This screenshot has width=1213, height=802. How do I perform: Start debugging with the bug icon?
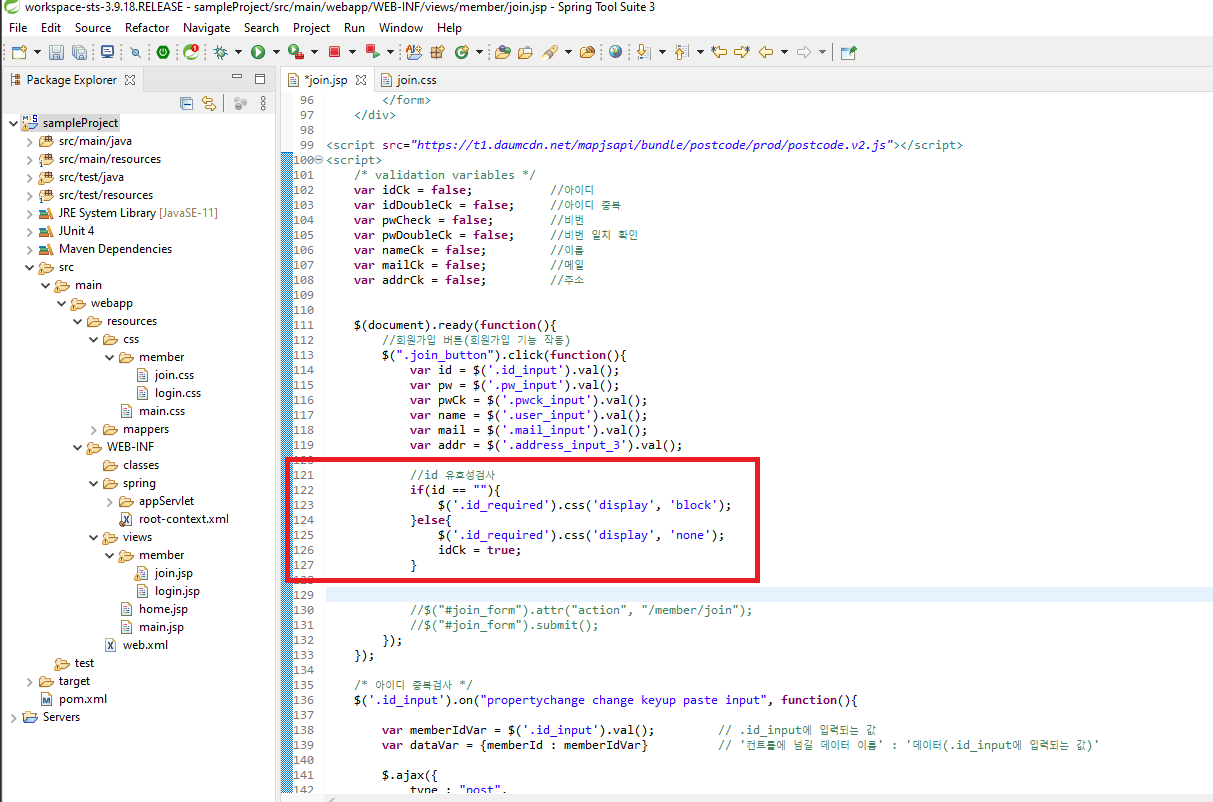click(219, 52)
